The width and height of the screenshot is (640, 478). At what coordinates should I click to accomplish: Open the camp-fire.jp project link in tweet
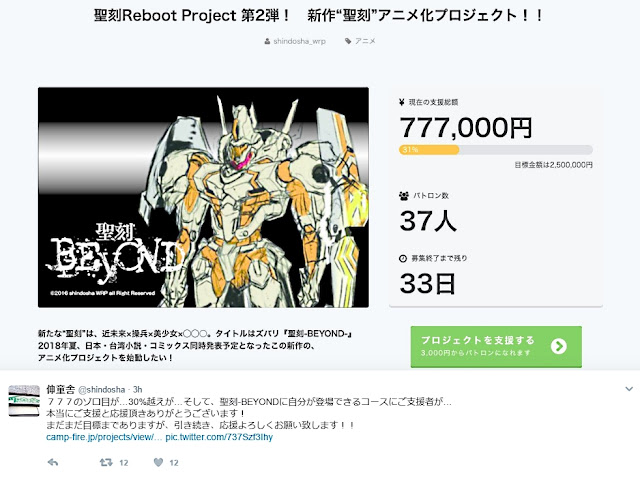coord(104,437)
